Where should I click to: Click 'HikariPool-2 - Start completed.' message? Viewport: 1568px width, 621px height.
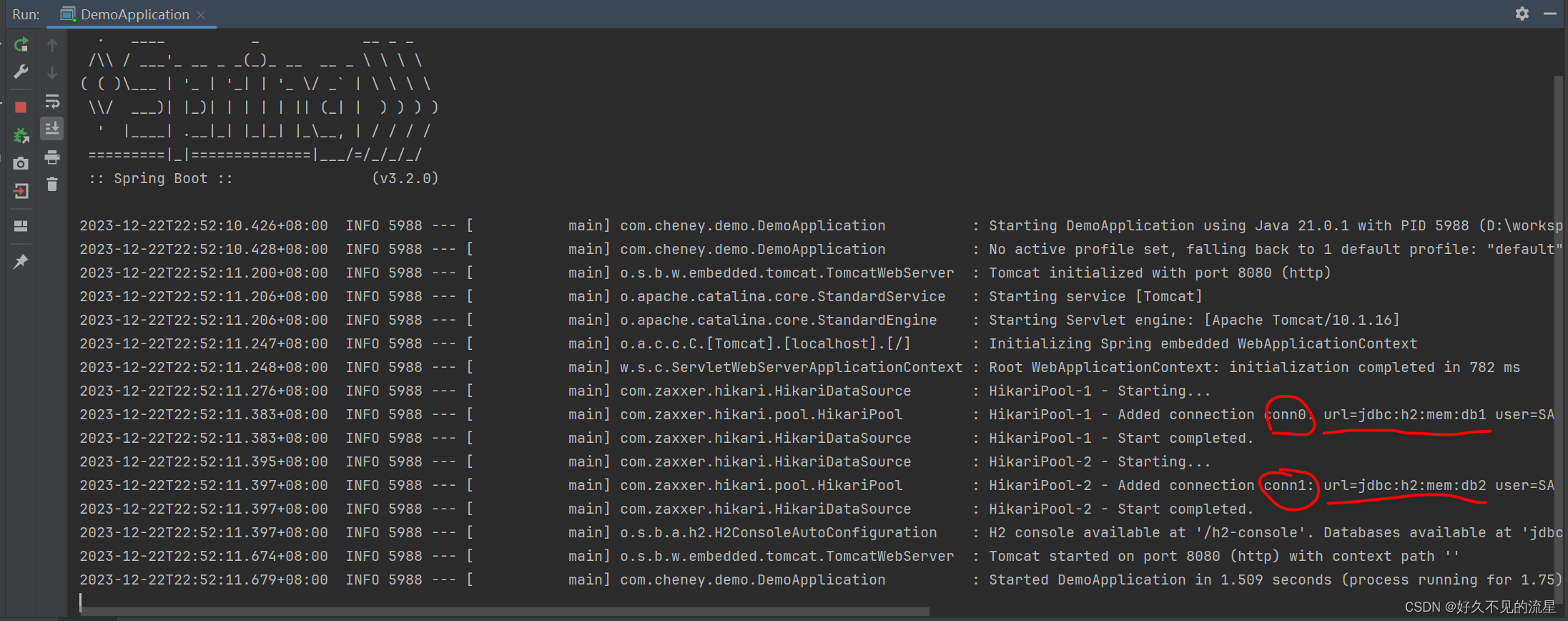(1121, 509)
